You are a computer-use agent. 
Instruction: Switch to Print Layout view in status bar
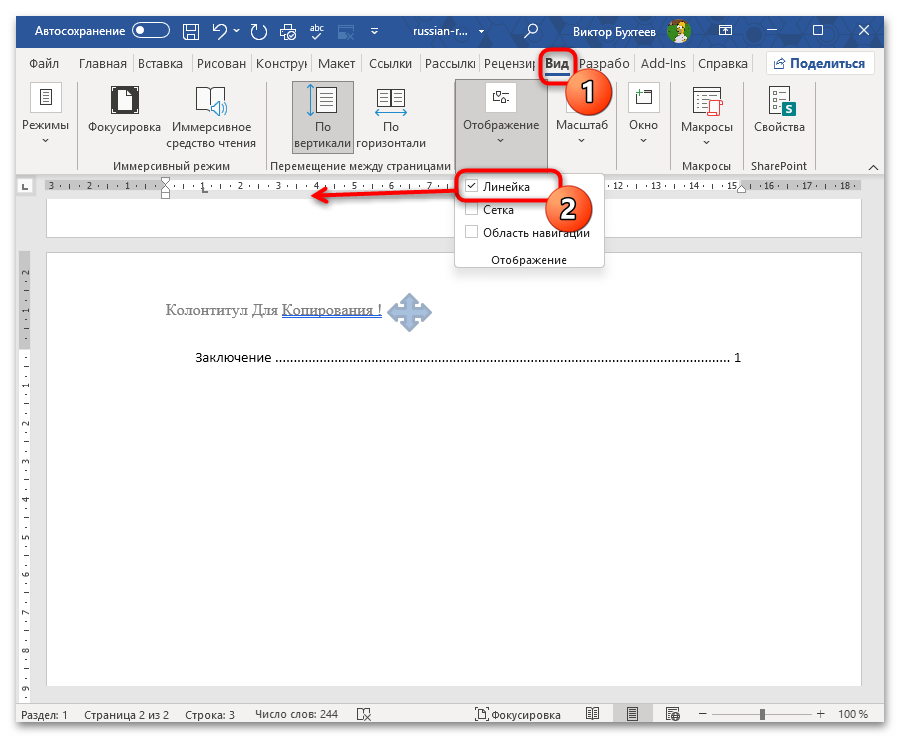pos(632,714)
